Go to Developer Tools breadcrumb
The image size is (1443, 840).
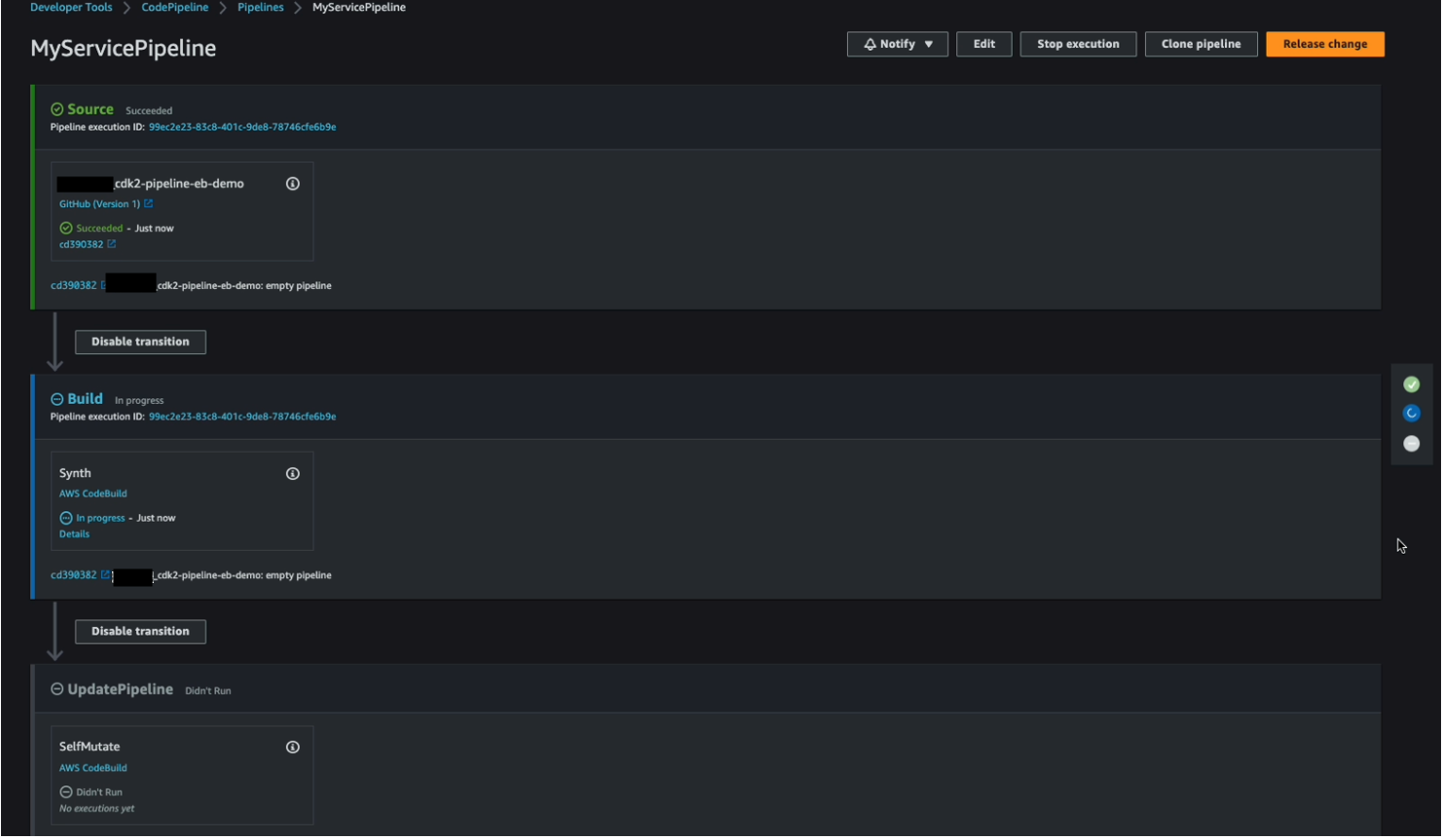[71, 8]
